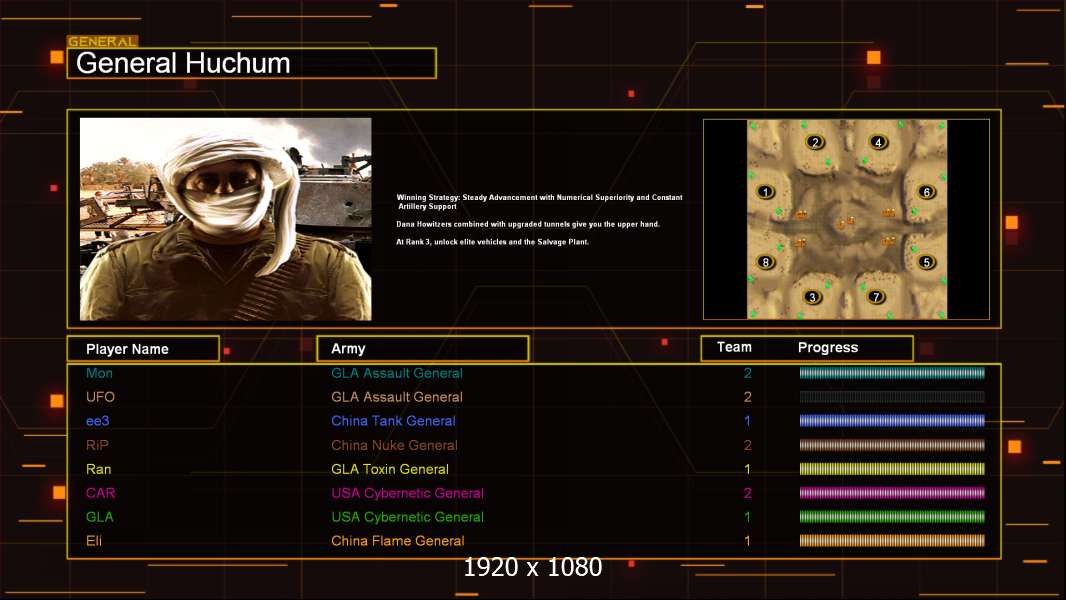The height and width of the screenshot is (600, 1066).
Task: Click the Army column header
Action: pos(422,349)
